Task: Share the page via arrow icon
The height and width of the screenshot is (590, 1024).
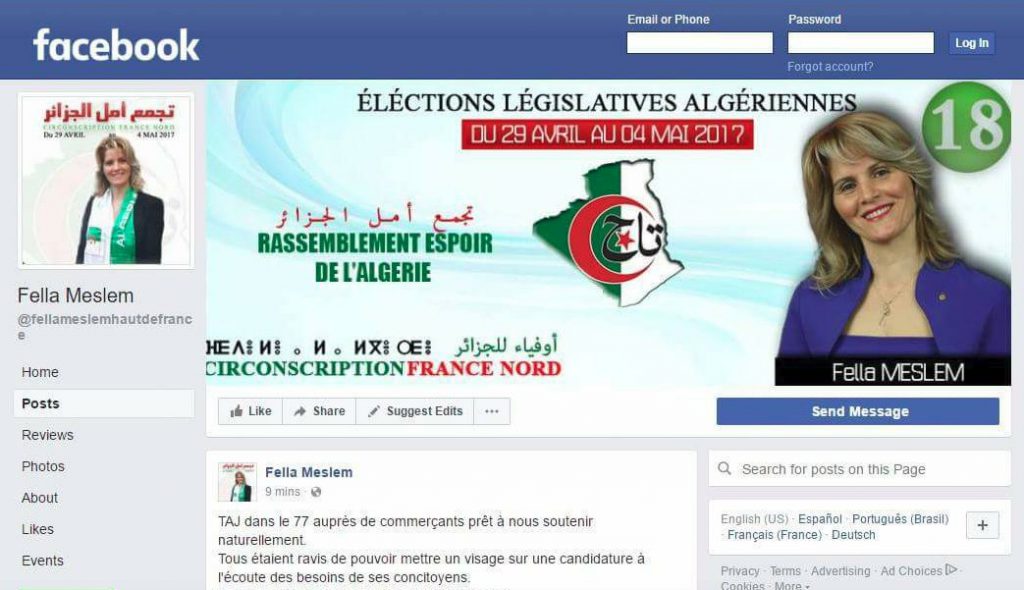Action: (319, 411)
